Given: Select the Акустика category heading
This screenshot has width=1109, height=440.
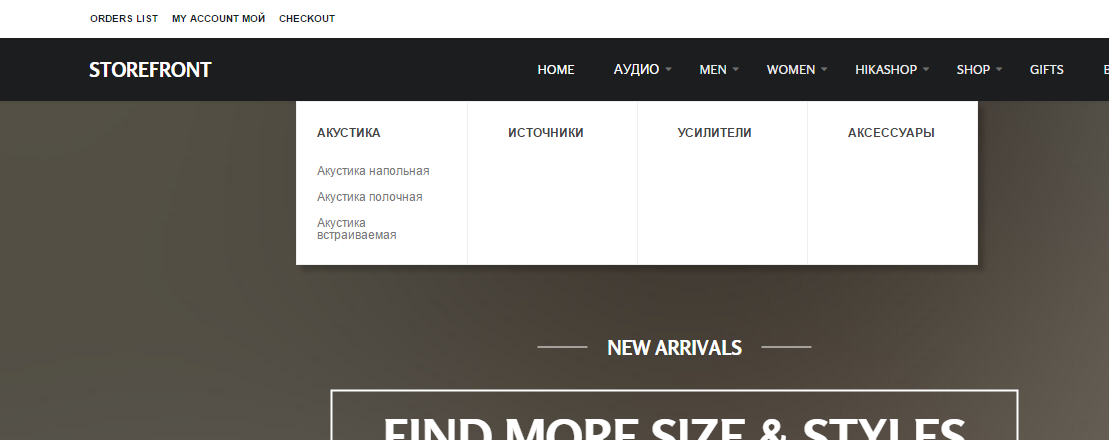Looking at the screenshot, I should pyautogui.click(x=349, y=132).
